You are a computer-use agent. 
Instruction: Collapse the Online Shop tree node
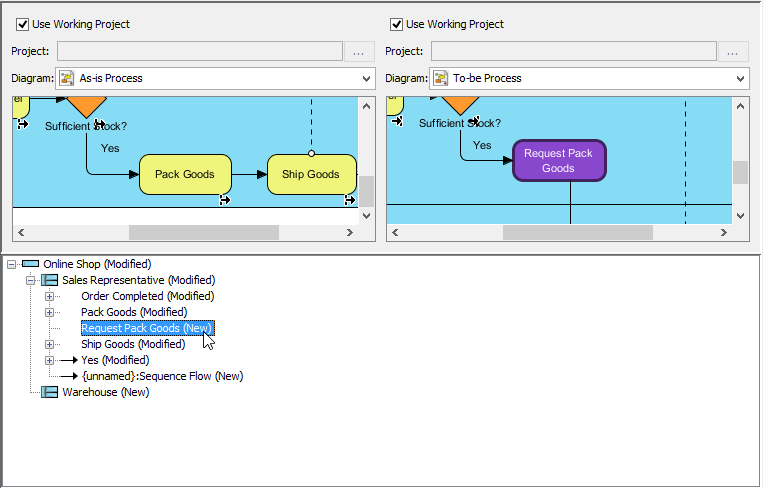[12, 264]
